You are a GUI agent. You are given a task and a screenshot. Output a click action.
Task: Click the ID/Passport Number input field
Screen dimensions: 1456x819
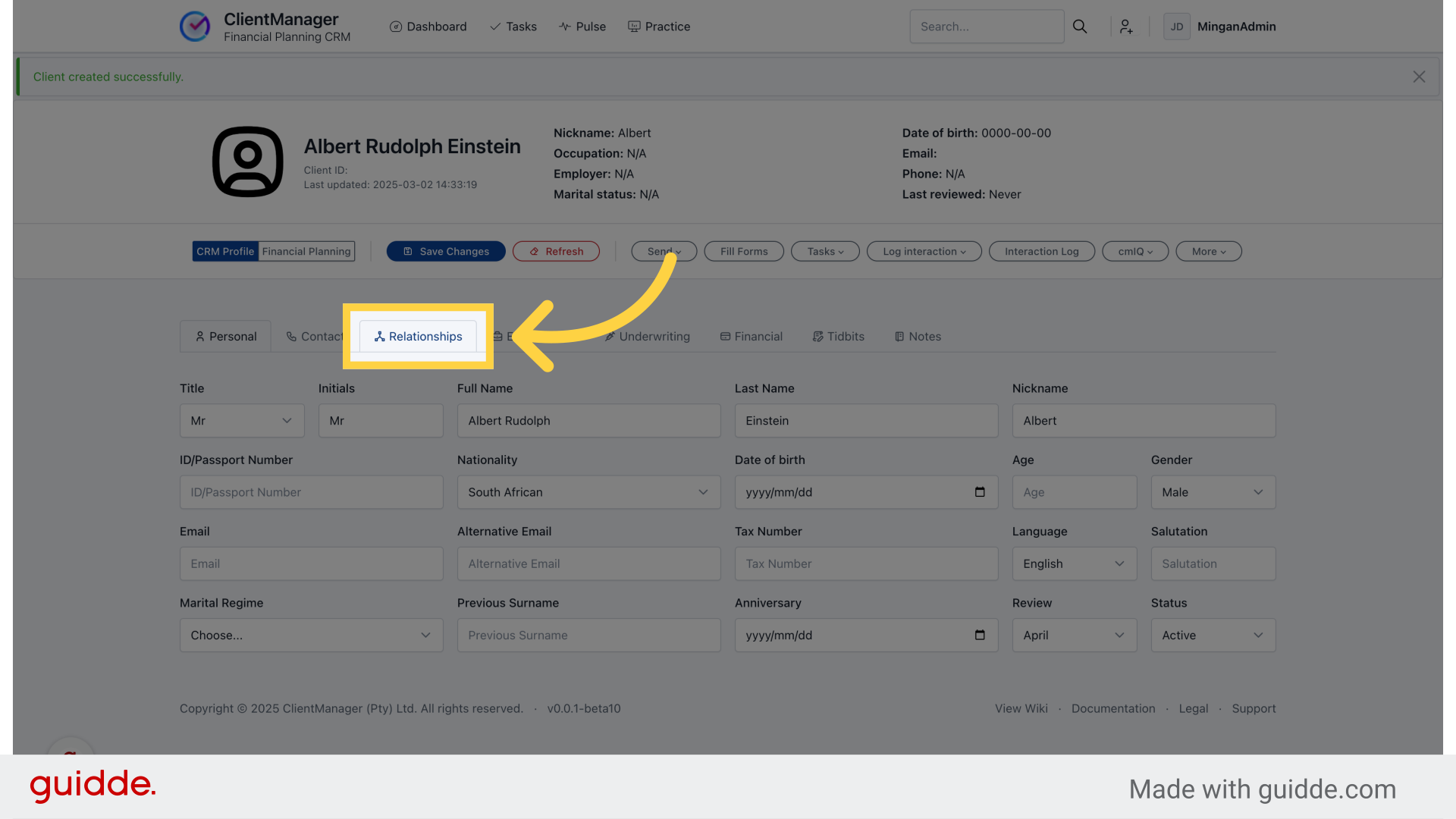coord(311,492)
